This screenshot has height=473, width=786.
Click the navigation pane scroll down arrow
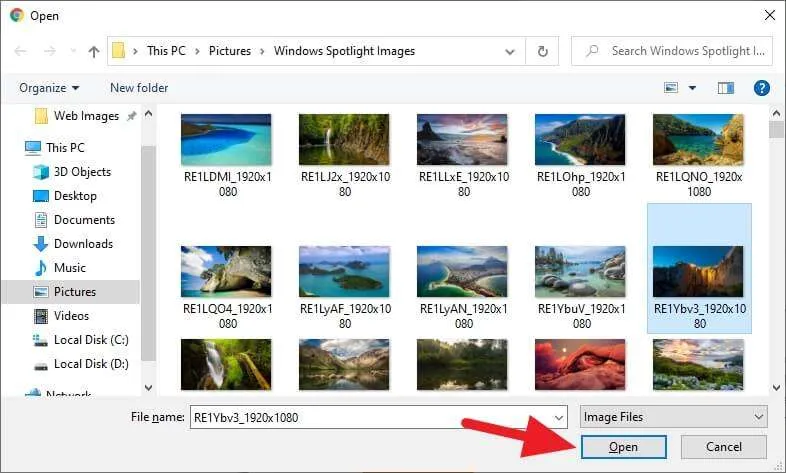(148, 387)
